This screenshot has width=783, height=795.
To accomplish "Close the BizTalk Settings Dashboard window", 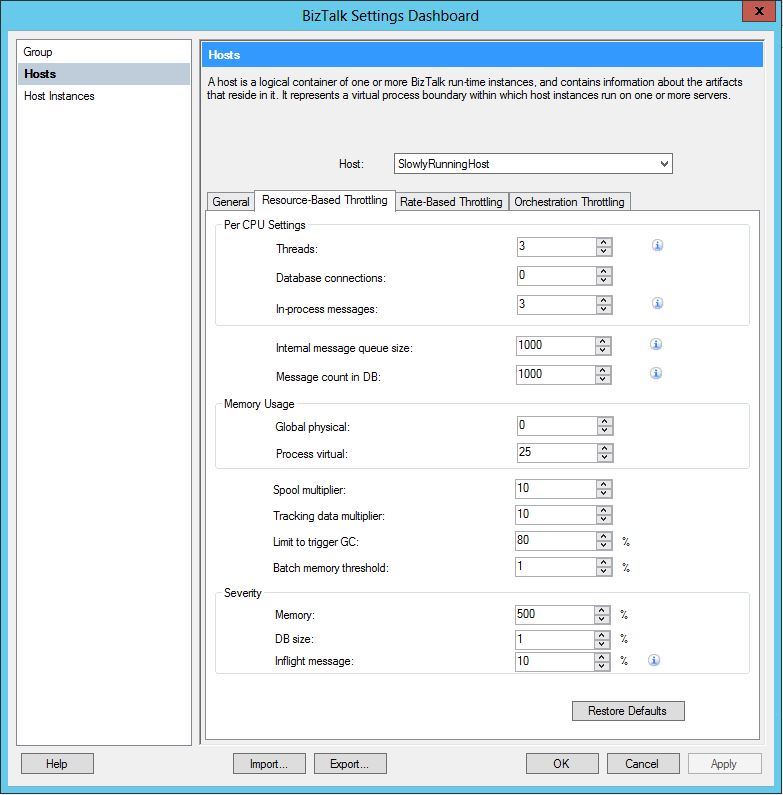I will (x=759, y=11).
